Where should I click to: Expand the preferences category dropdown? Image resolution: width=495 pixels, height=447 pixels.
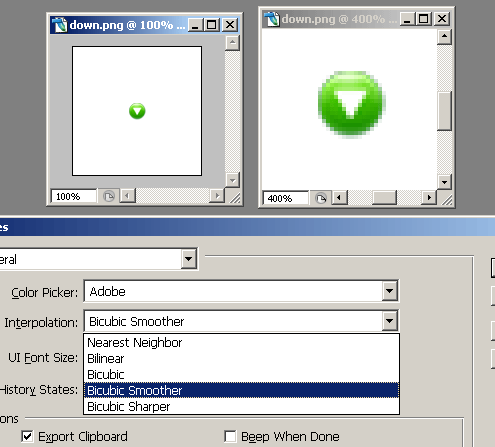[188, 259]
